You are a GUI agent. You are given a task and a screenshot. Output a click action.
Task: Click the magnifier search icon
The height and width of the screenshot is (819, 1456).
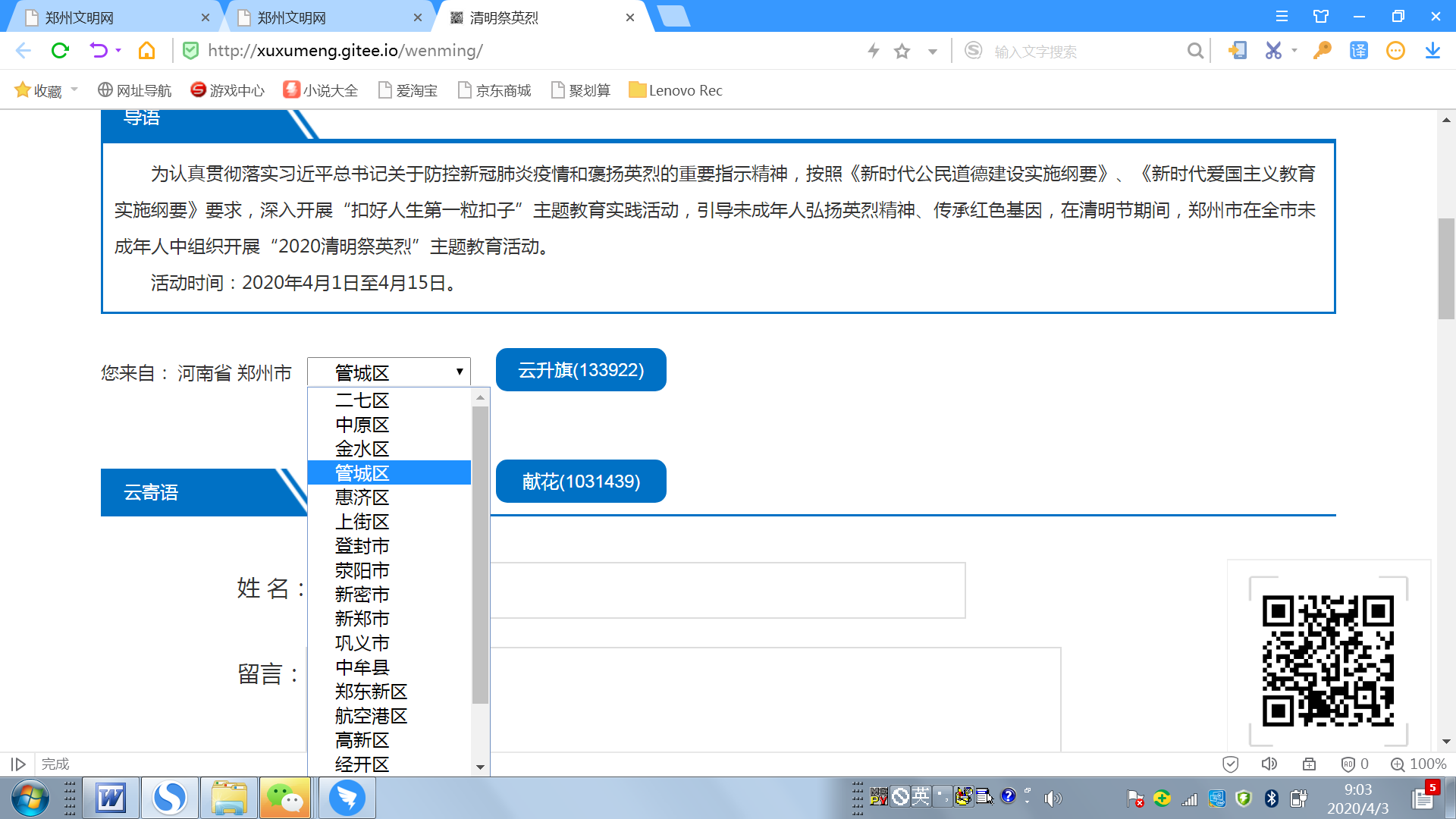pos(1195,51)
